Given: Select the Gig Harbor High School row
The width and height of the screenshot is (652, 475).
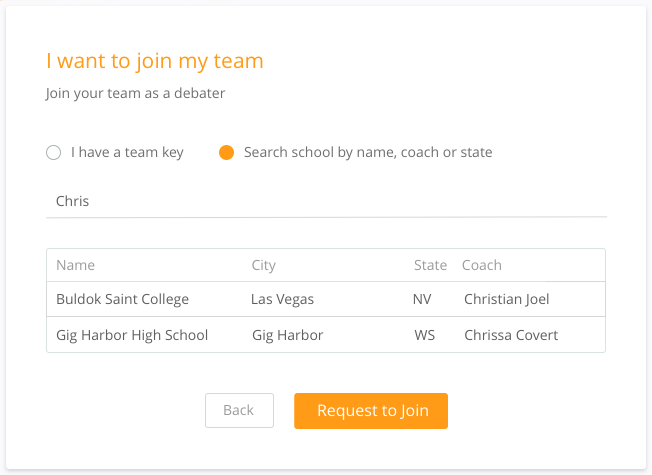Looking at the screenshot, I should (326, 335).
